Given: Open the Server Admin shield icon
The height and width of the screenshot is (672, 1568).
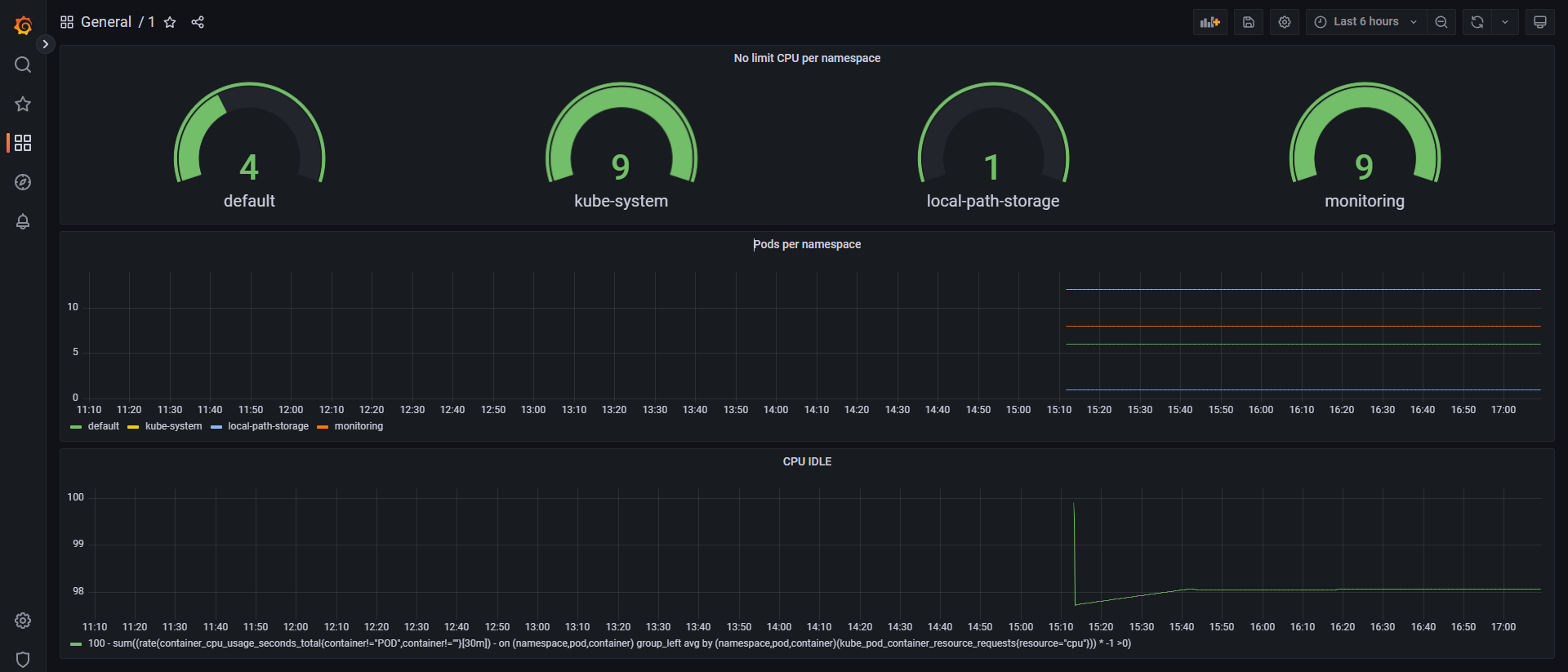Looking at the screenshot, I should [x=23, y=660].
